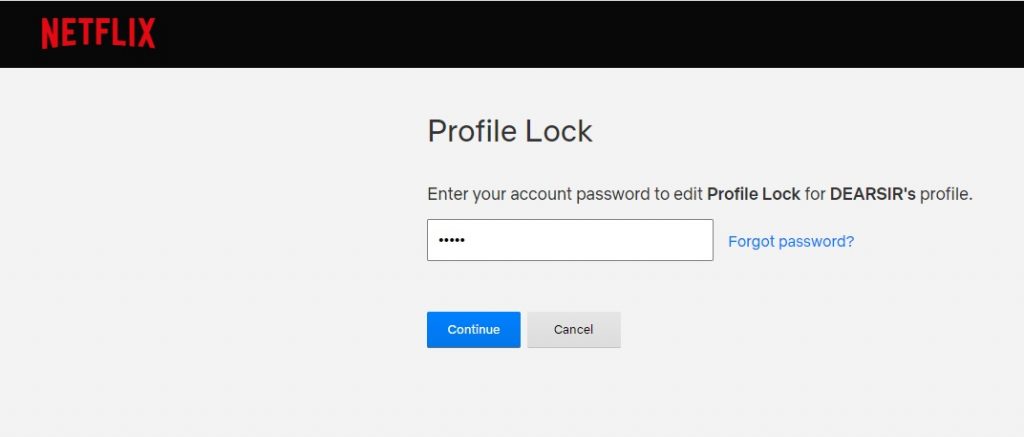Click the bold DEARSIR's profile name
Viewport: 1024px width, 437px height.
pyautogui.click(x=873, y=194)
